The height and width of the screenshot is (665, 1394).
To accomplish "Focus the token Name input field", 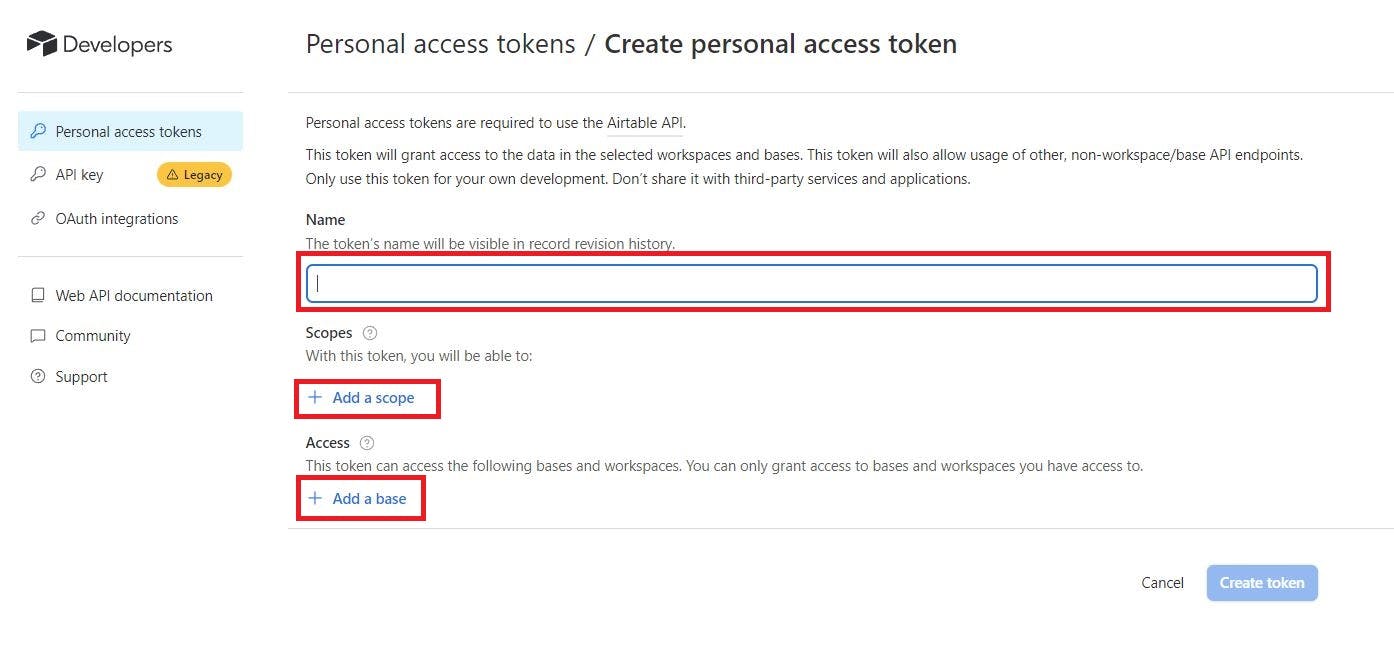I will 810,283.
